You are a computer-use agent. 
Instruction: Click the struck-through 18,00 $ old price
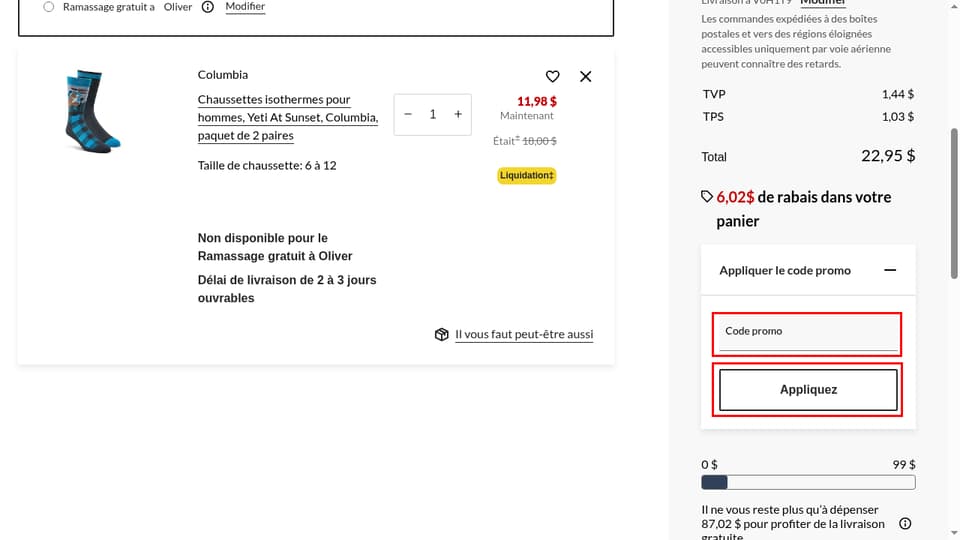pyautogui.click(x=539, y=141)
